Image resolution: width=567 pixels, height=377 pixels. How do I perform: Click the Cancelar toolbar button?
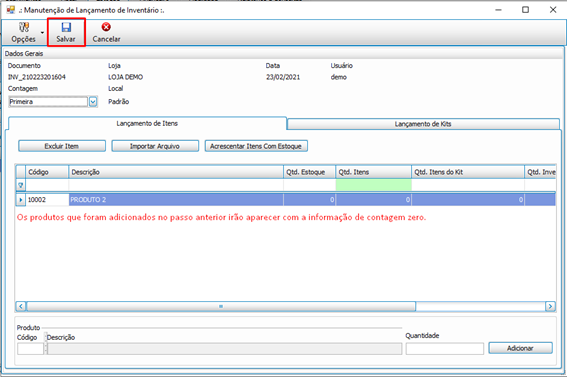click(106, 33)
